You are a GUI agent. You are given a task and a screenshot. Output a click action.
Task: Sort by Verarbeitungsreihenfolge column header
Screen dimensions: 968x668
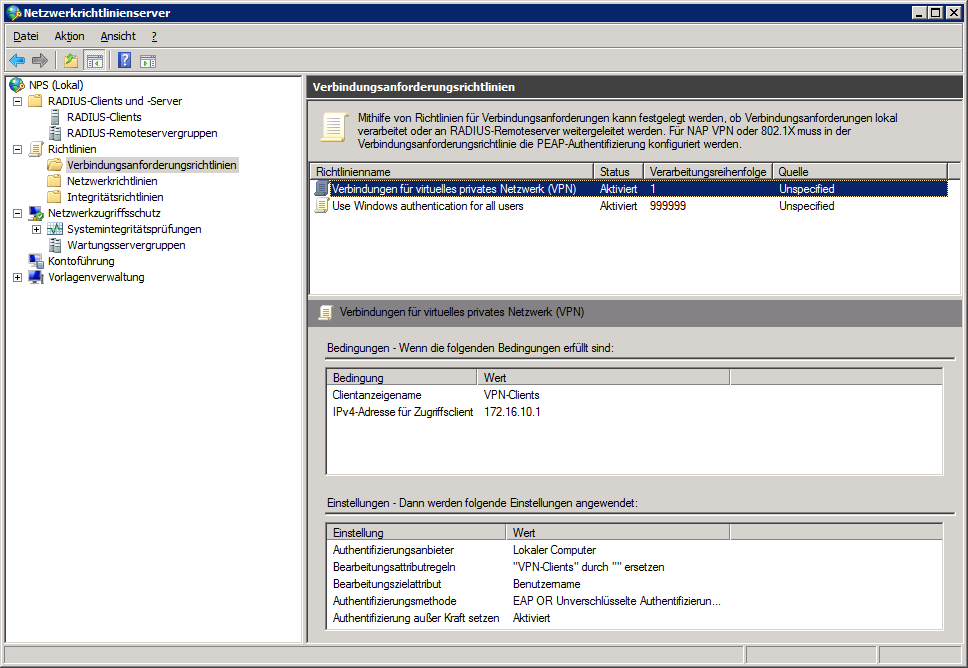(706, 172)
